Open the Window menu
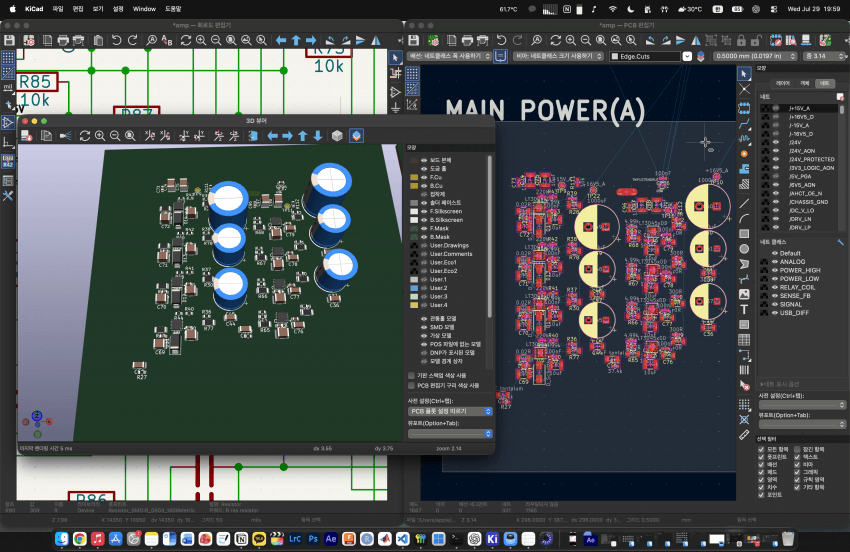This screenshot has width=850, height=552. (x=144, y=9)
